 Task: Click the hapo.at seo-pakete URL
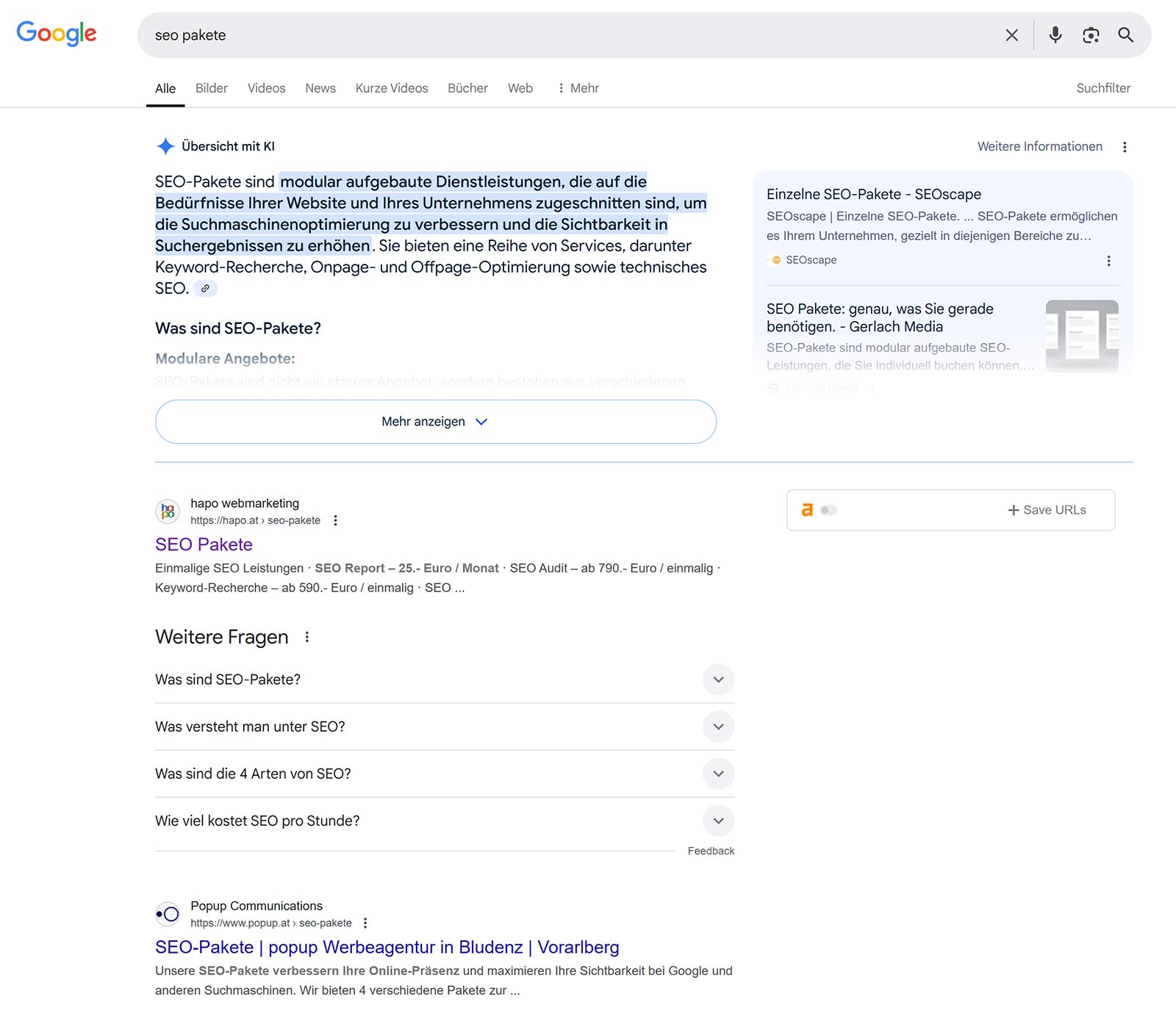click(x=255, y=520)
